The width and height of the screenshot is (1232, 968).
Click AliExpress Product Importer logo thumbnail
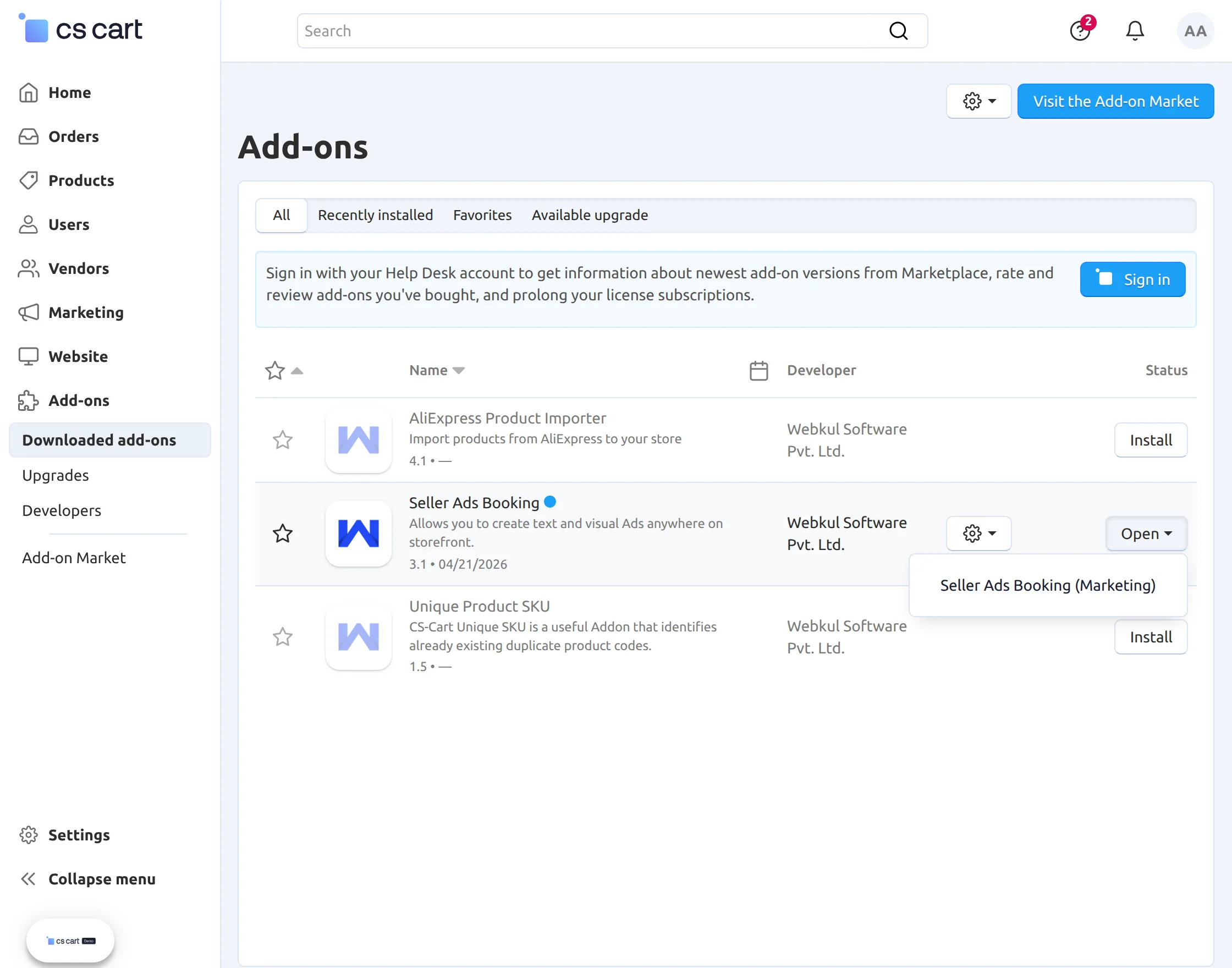pyautogui.click(x=359, y=440)
